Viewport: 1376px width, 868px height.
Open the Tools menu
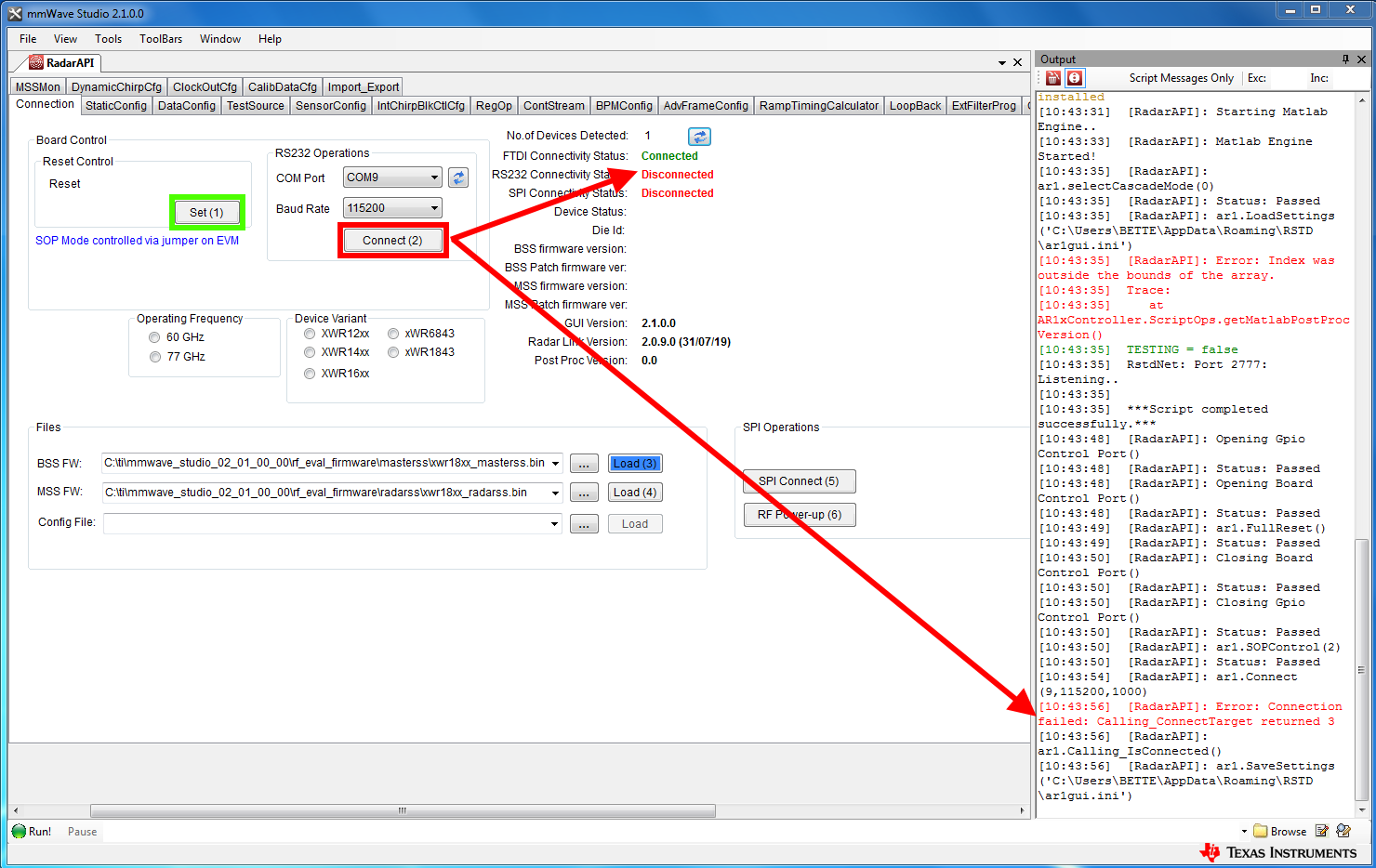tap(108, 39)
